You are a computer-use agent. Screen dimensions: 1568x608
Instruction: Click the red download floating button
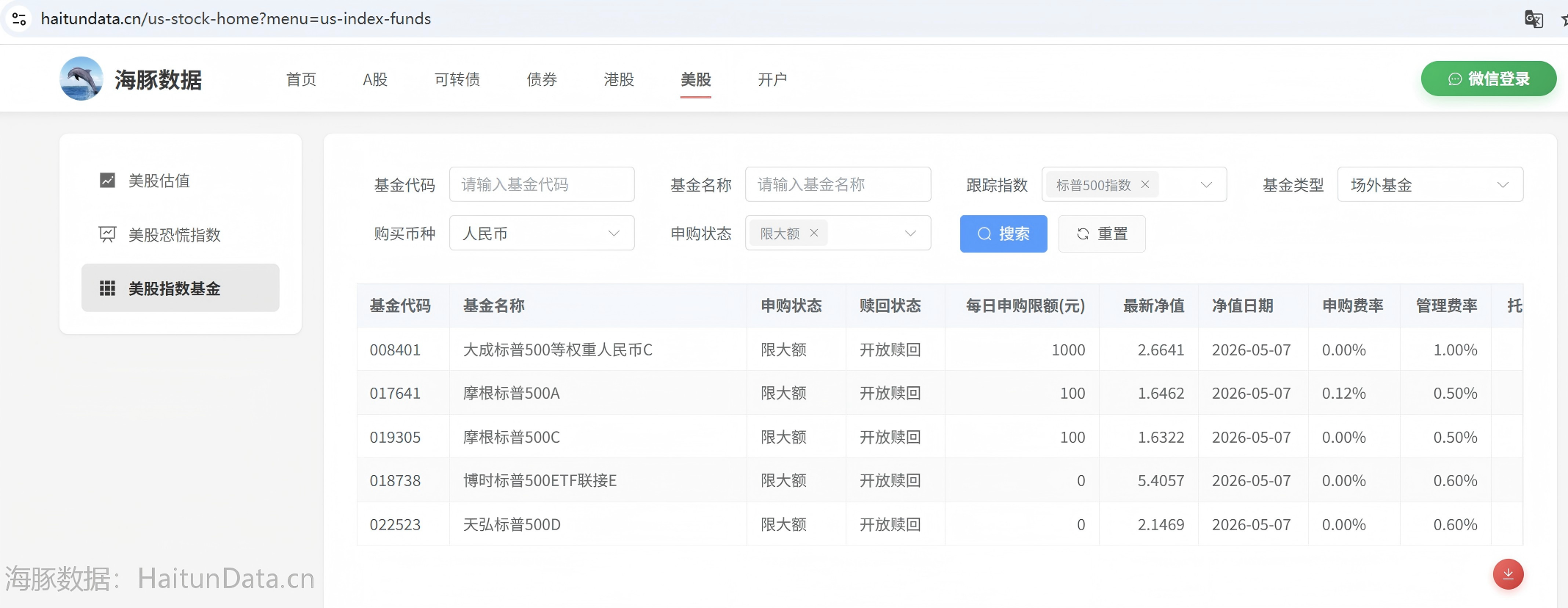tap(1508, 574)
